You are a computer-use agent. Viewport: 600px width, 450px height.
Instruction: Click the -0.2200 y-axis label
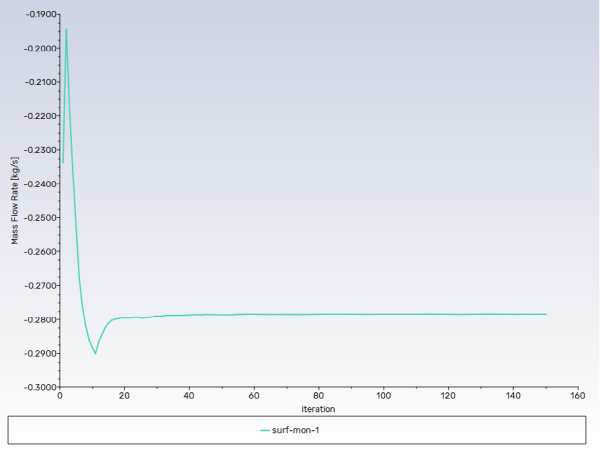coord(40,116)
